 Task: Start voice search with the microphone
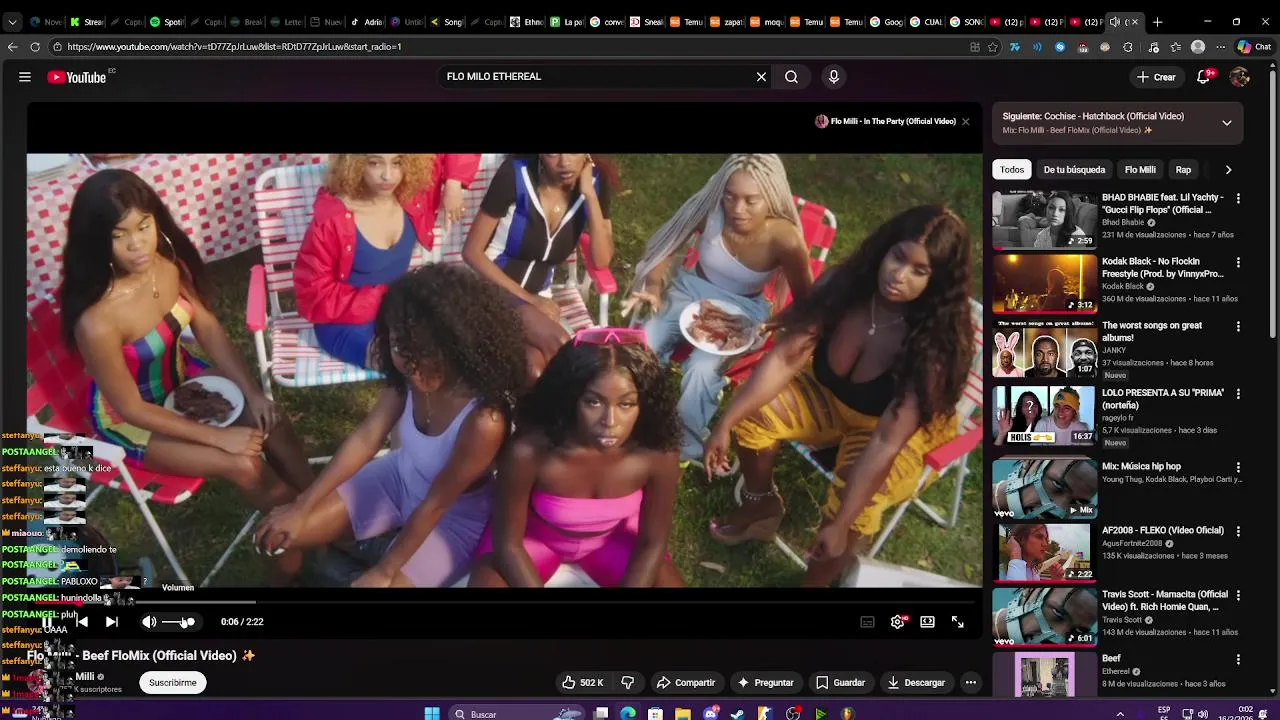coord(833,77)
